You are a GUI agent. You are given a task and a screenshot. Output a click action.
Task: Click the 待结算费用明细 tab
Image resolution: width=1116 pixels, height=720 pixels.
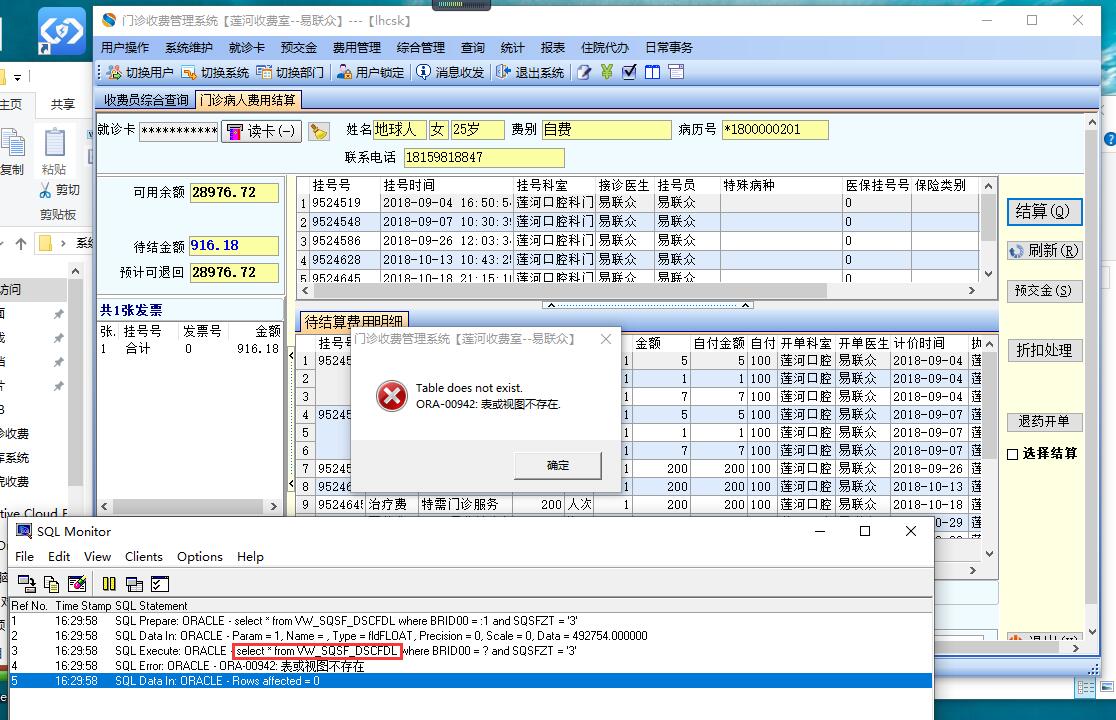coord(354,322)
